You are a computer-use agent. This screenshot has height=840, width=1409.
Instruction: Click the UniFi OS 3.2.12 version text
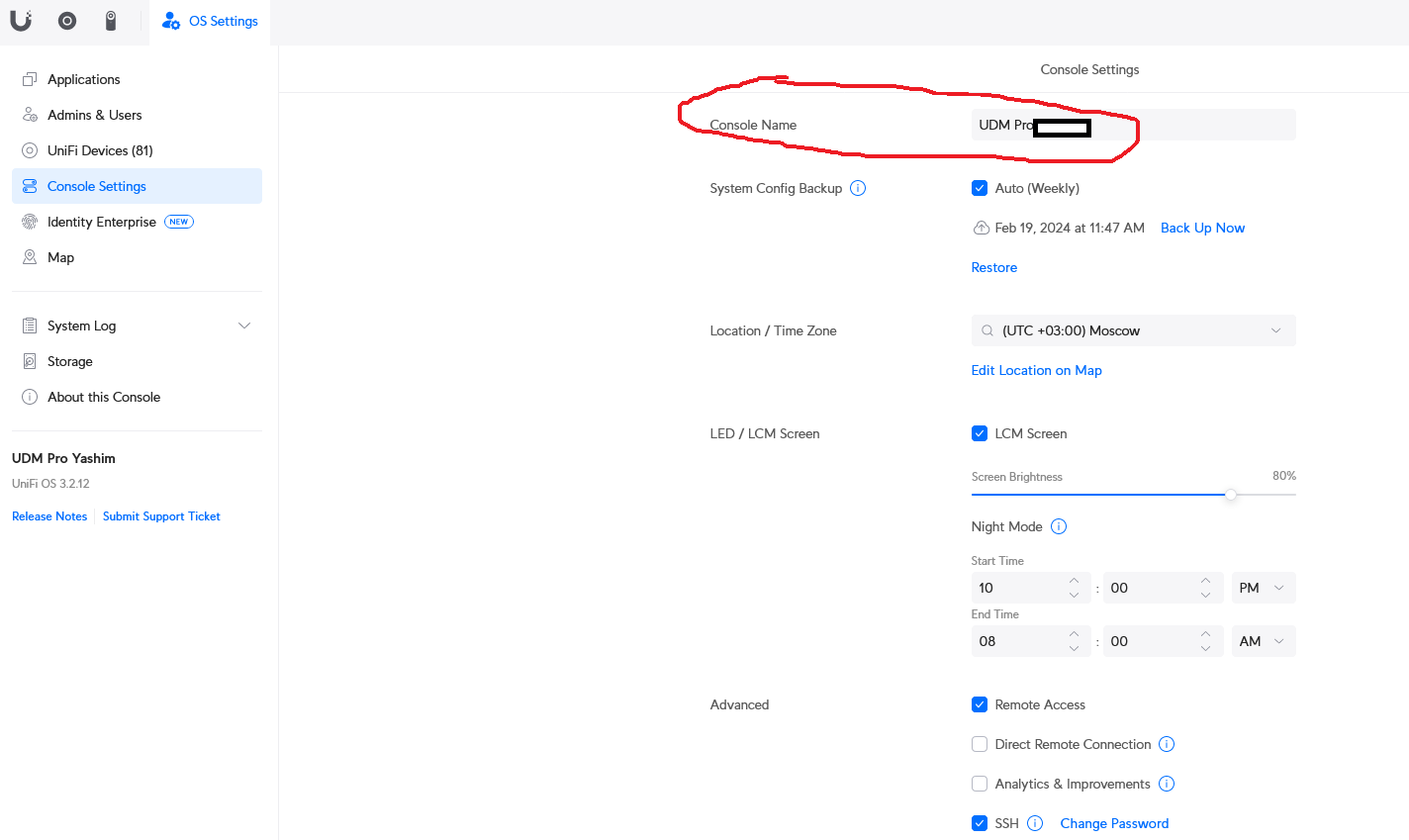(x=50, y=484)
